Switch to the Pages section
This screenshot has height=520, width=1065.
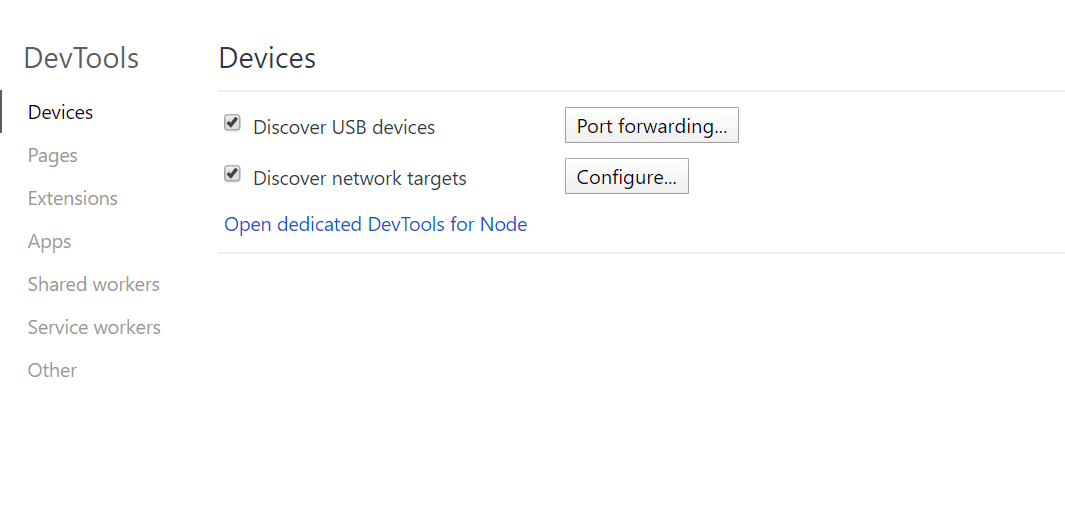[x=52, y=155]
